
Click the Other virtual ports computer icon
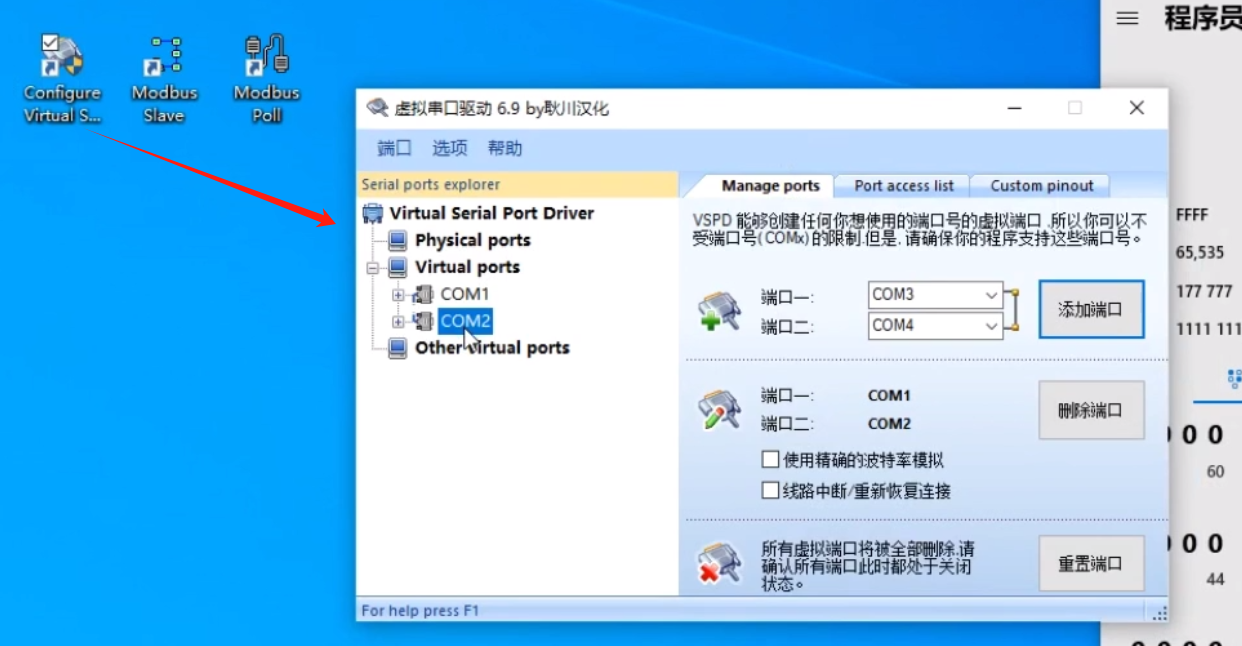point(398,348)
